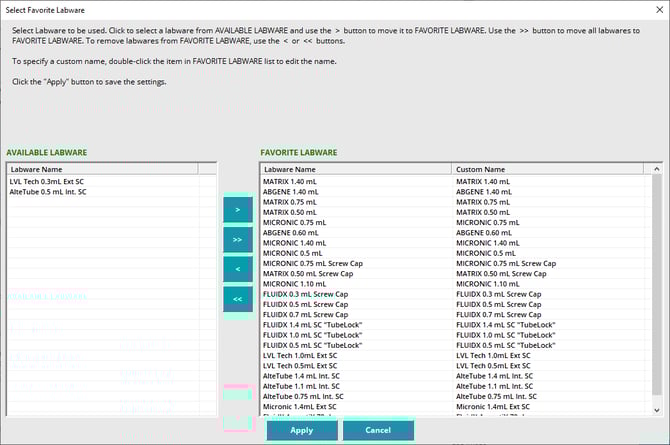Viewport: 670px width, 445px height.
Task: Click the single right arrow move button
Action: click(x=237, y=211)
